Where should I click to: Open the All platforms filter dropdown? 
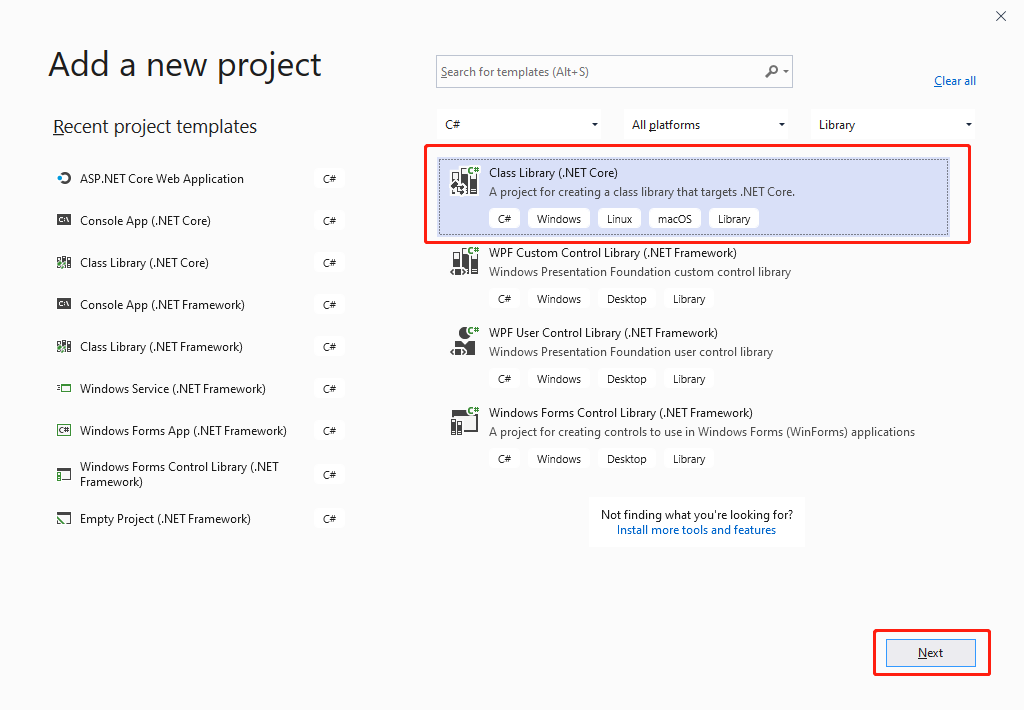[707, 125]
